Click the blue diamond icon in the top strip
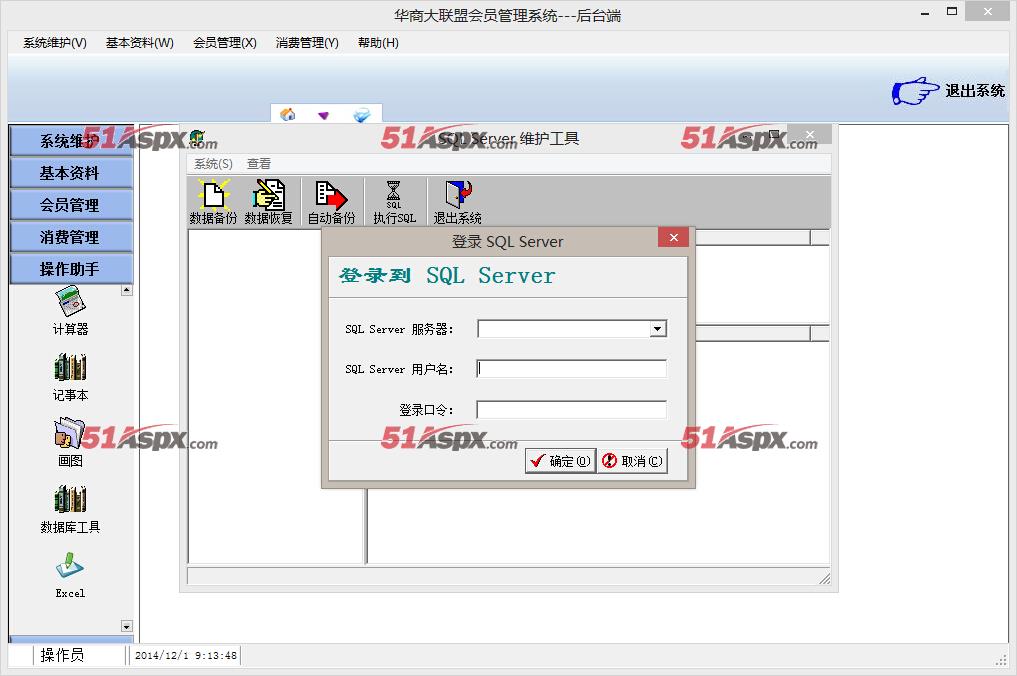 point(361,115)
